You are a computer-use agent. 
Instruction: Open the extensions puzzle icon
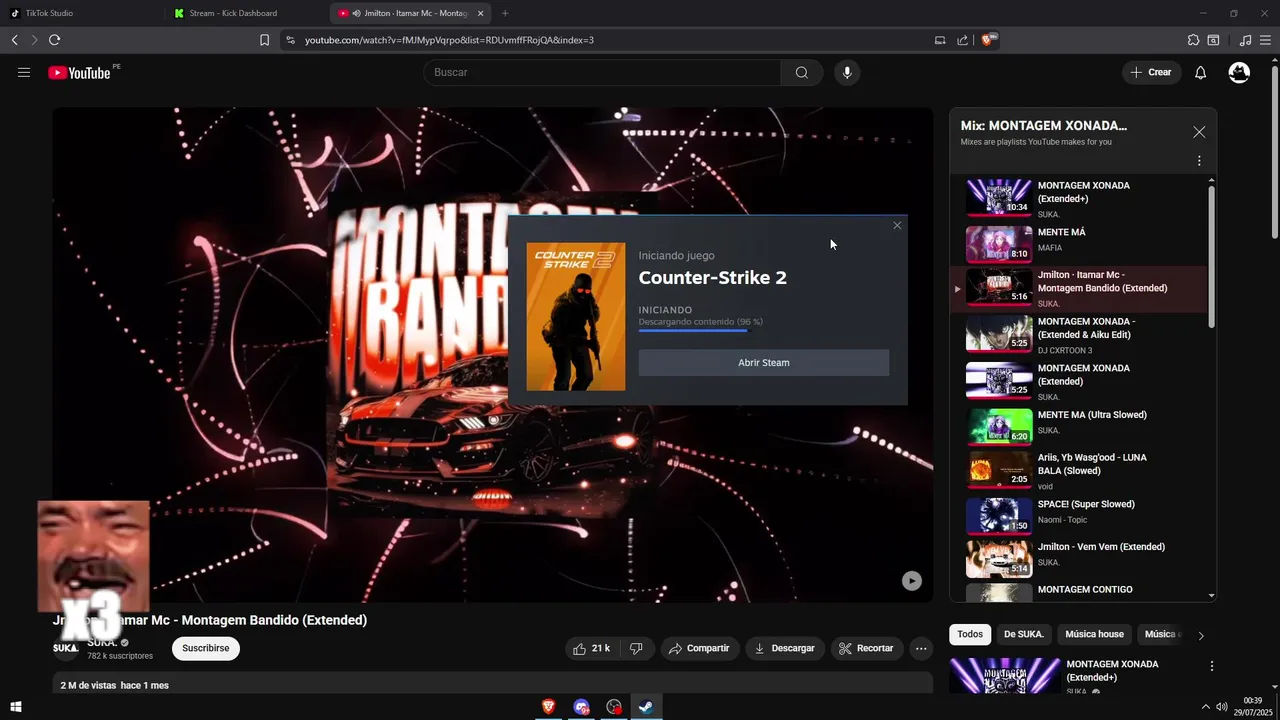coord(1193,40)
